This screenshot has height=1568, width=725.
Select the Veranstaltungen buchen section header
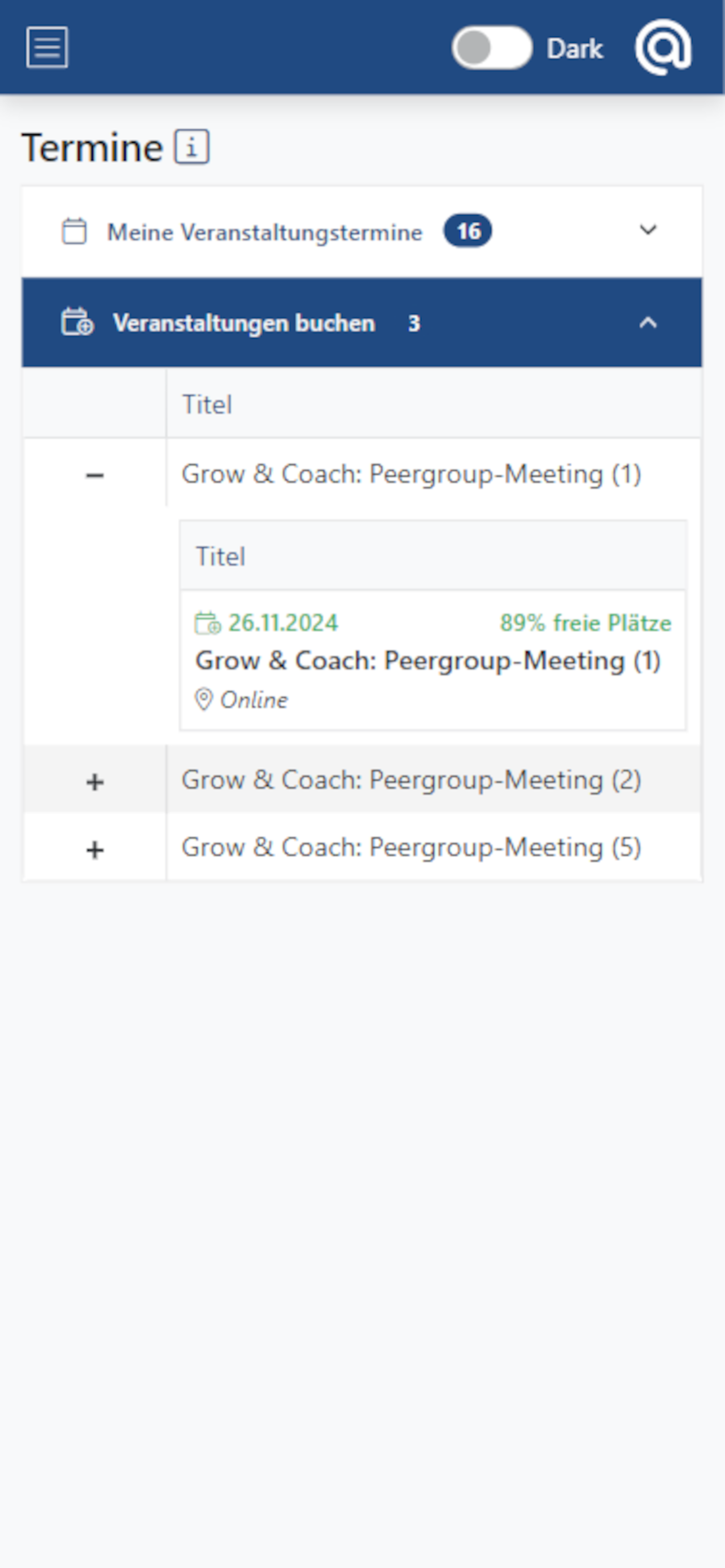coord(362,323)
